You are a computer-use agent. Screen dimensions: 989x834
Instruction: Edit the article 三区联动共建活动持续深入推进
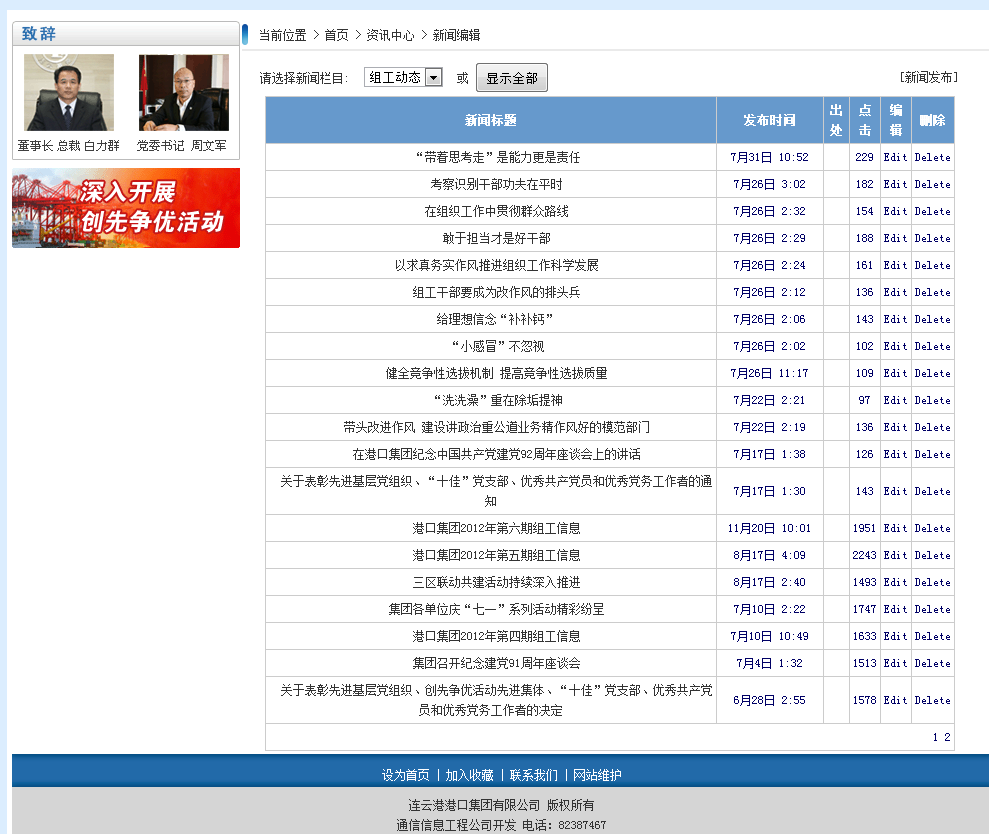point(895,582)
